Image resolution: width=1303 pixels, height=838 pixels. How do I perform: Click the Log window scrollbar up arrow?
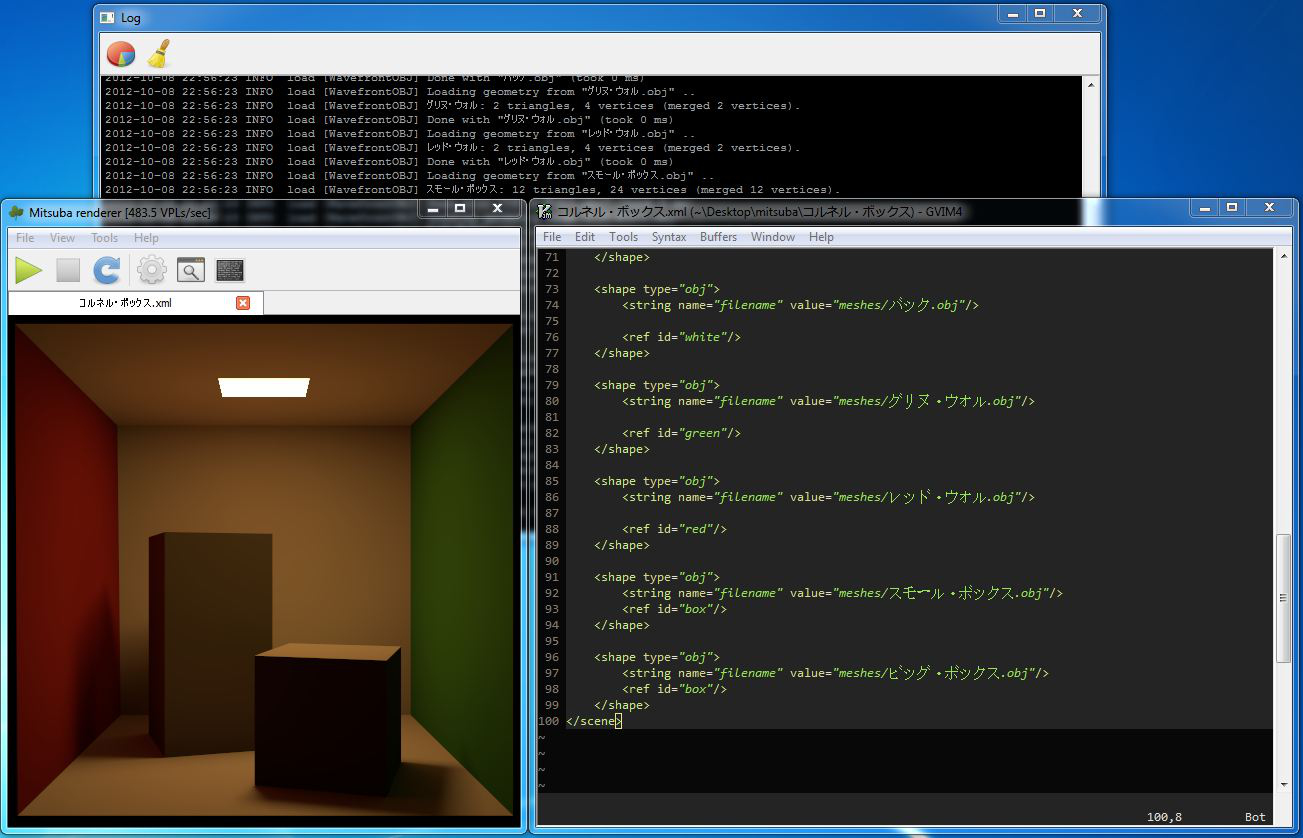pos(1091,85)
